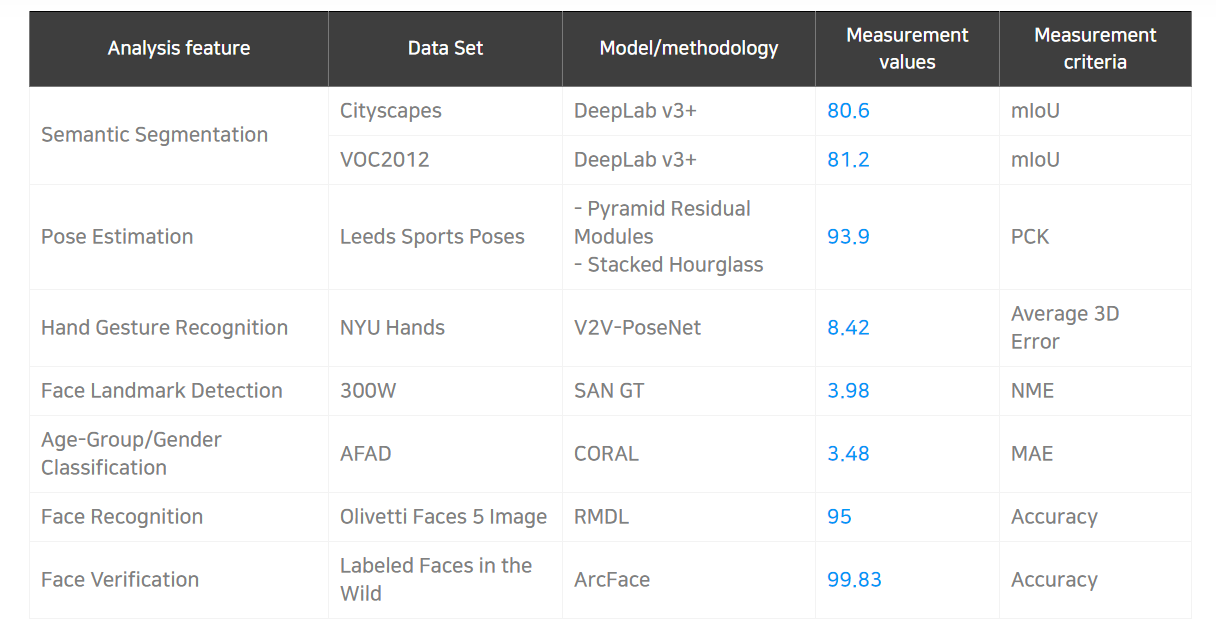Click the 3.98 NME value
The width and height of the screenshot is (1216, 633).
tap(848, 391)
